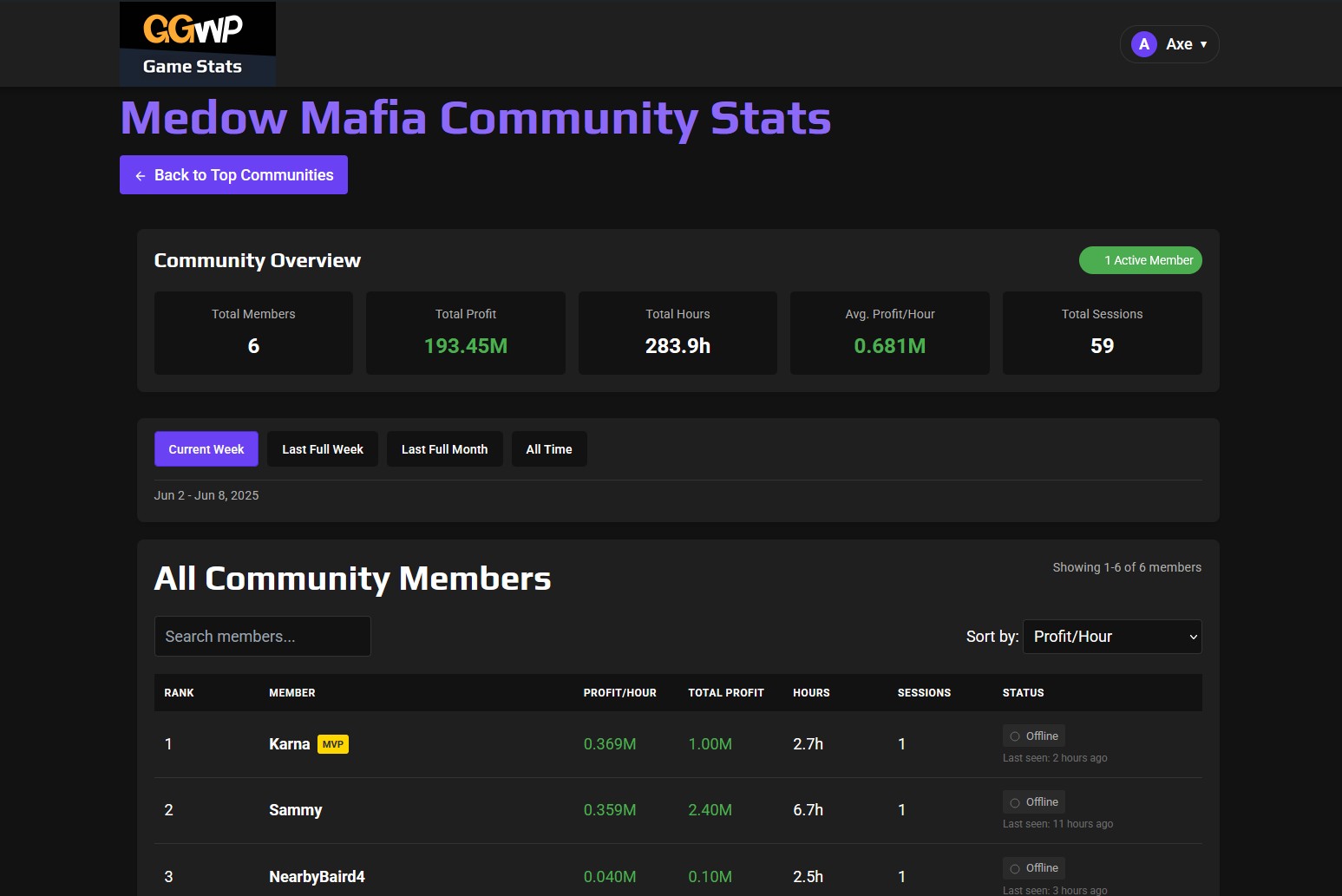Open the Sort by dropdown showing Profit/Hour
Screen dimensions: 1342x896
1111,636
